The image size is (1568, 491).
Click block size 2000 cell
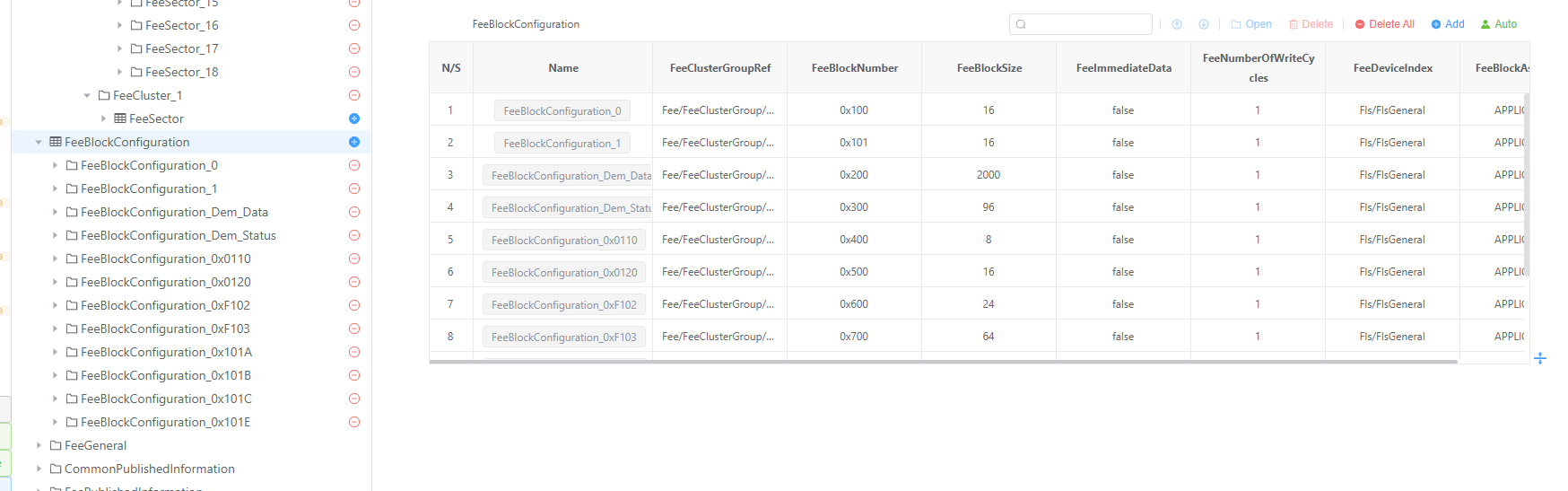(989, 175)
